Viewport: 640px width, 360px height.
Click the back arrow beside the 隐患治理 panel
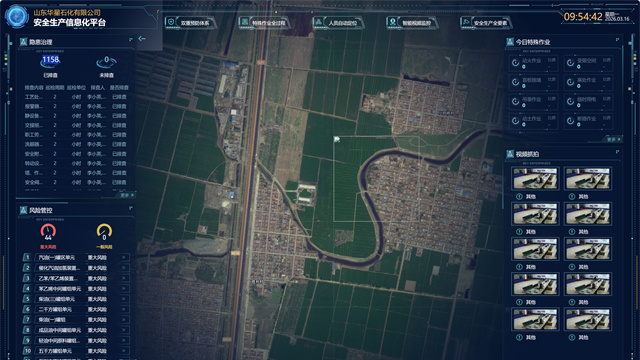click(142, 39)
